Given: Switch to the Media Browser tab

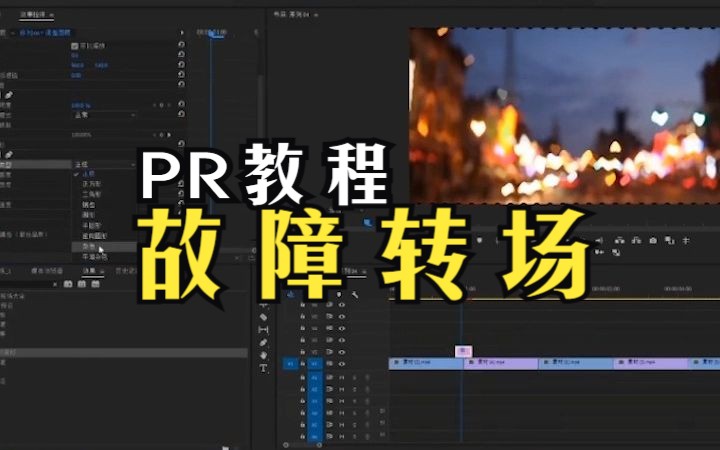Looking at the screenshot, I should 47,271.
